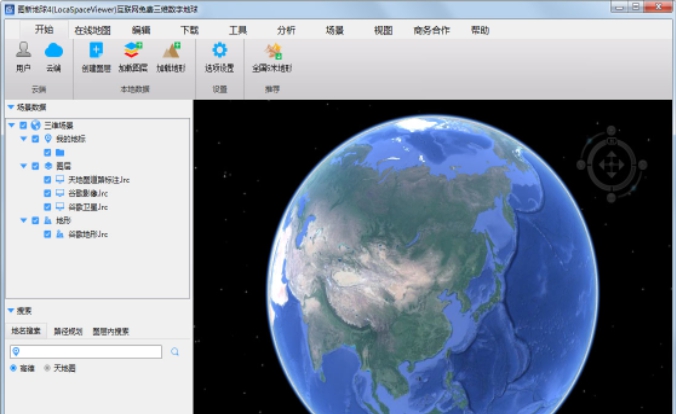Switch to the 路径规划 search tab
The image size is (676, 414).
[x=68, y=331]
